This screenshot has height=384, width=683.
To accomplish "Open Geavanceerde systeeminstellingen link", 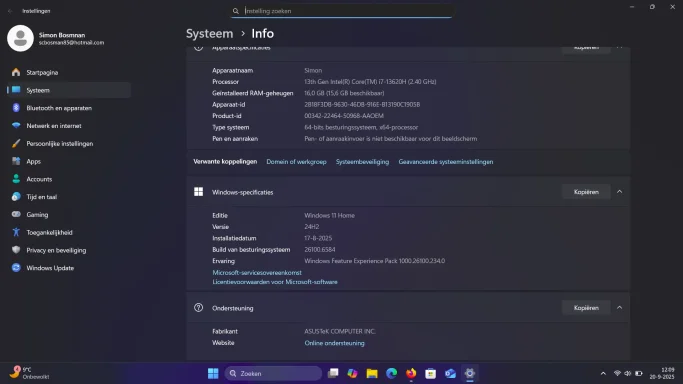I will 446,162.
